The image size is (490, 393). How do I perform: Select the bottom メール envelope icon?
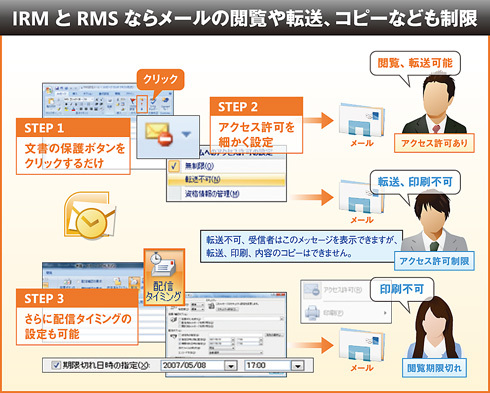362,346
